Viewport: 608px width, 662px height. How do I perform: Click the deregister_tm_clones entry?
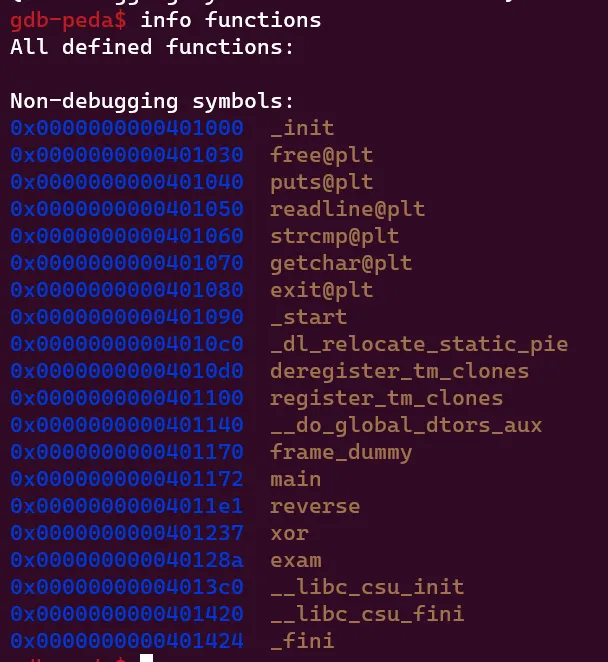click(399, 372)
